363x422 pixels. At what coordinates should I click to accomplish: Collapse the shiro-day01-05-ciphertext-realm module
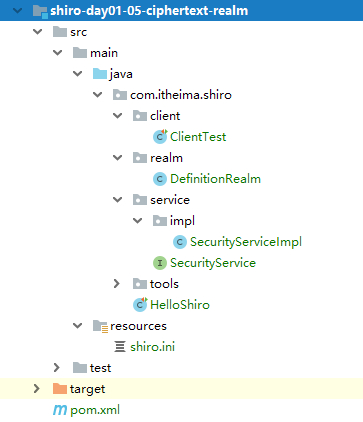tap(17, 11)
